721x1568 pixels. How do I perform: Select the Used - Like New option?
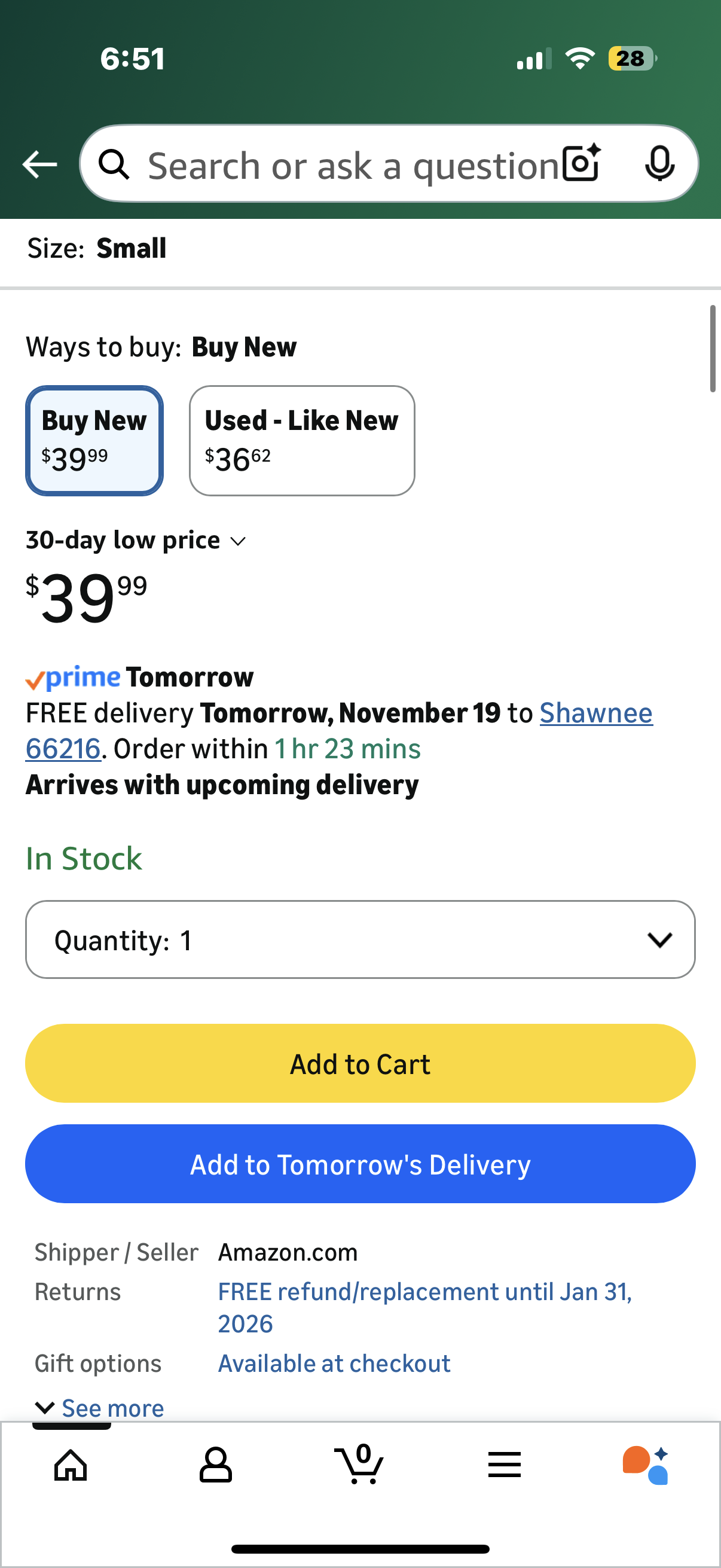(x=302, y=441)
